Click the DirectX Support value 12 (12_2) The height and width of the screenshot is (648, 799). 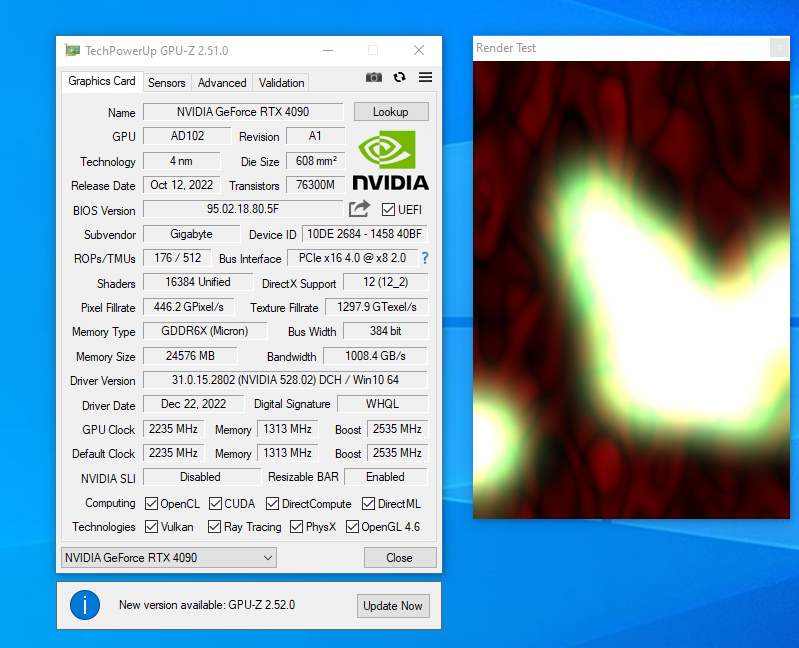(386, 282)
